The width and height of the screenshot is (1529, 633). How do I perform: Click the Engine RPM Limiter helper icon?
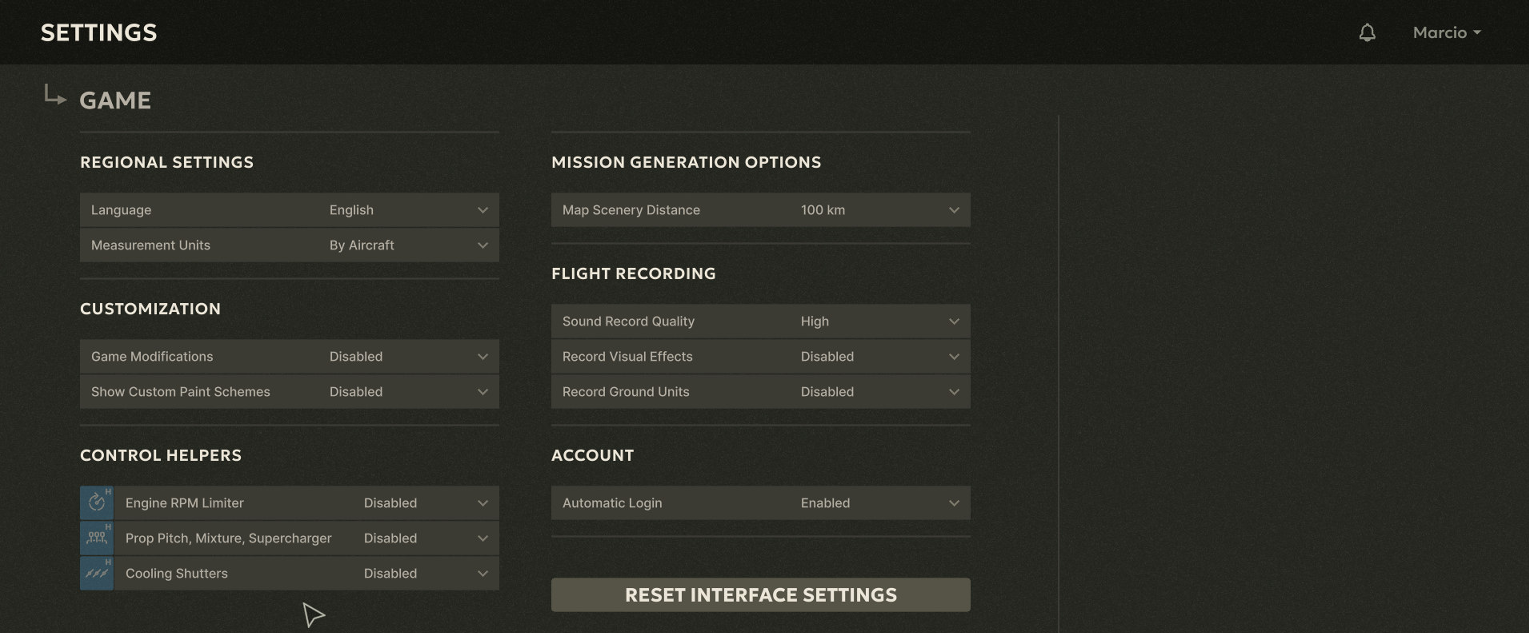coord(97,503)
